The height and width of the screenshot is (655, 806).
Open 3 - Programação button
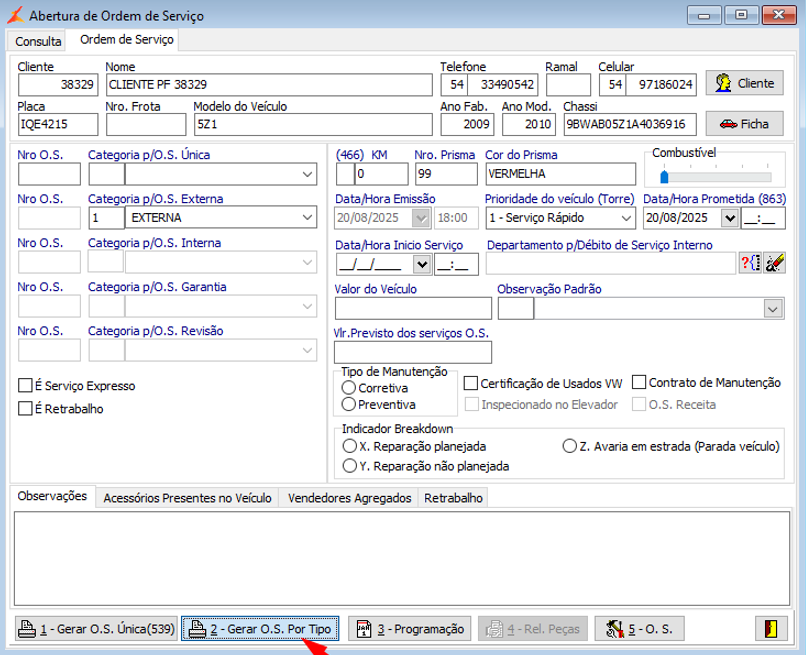(x=410, y=628)
